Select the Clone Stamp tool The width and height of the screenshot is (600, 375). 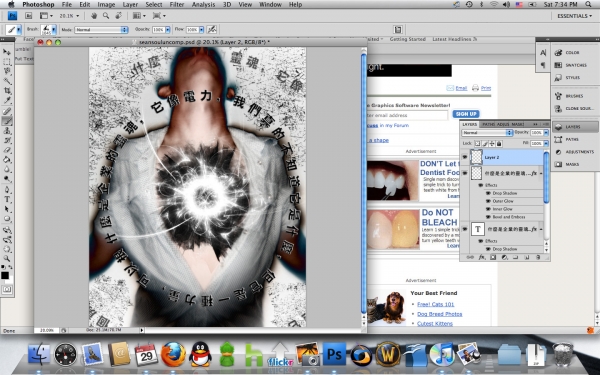point(7,131)
